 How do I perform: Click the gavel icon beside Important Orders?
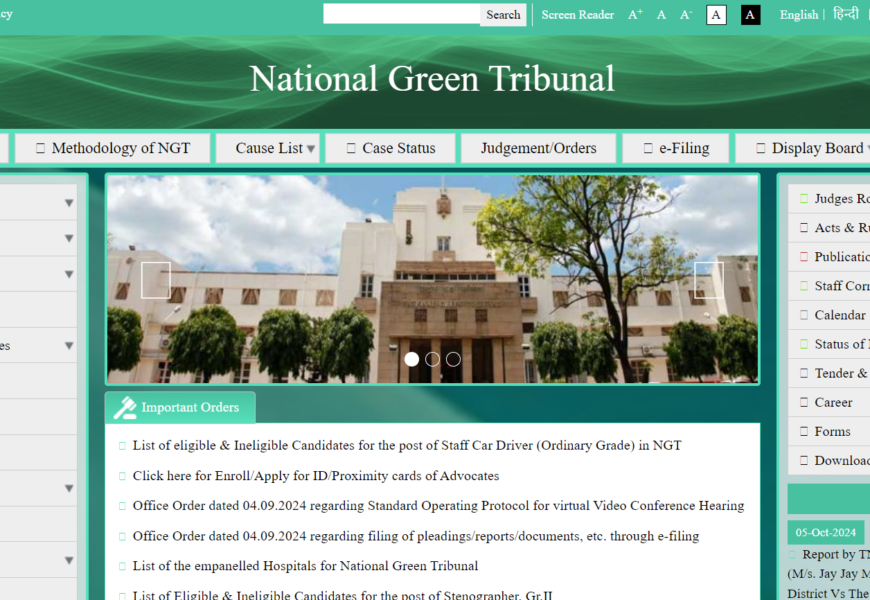125,408
